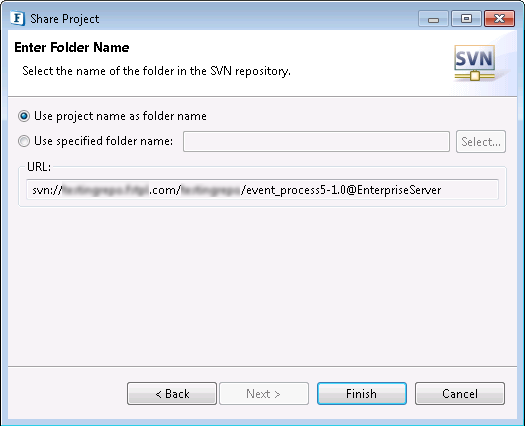This screenshot has width=525, height=426.
Task: Click the SVN banner icon
Action: tap(474, 63)
